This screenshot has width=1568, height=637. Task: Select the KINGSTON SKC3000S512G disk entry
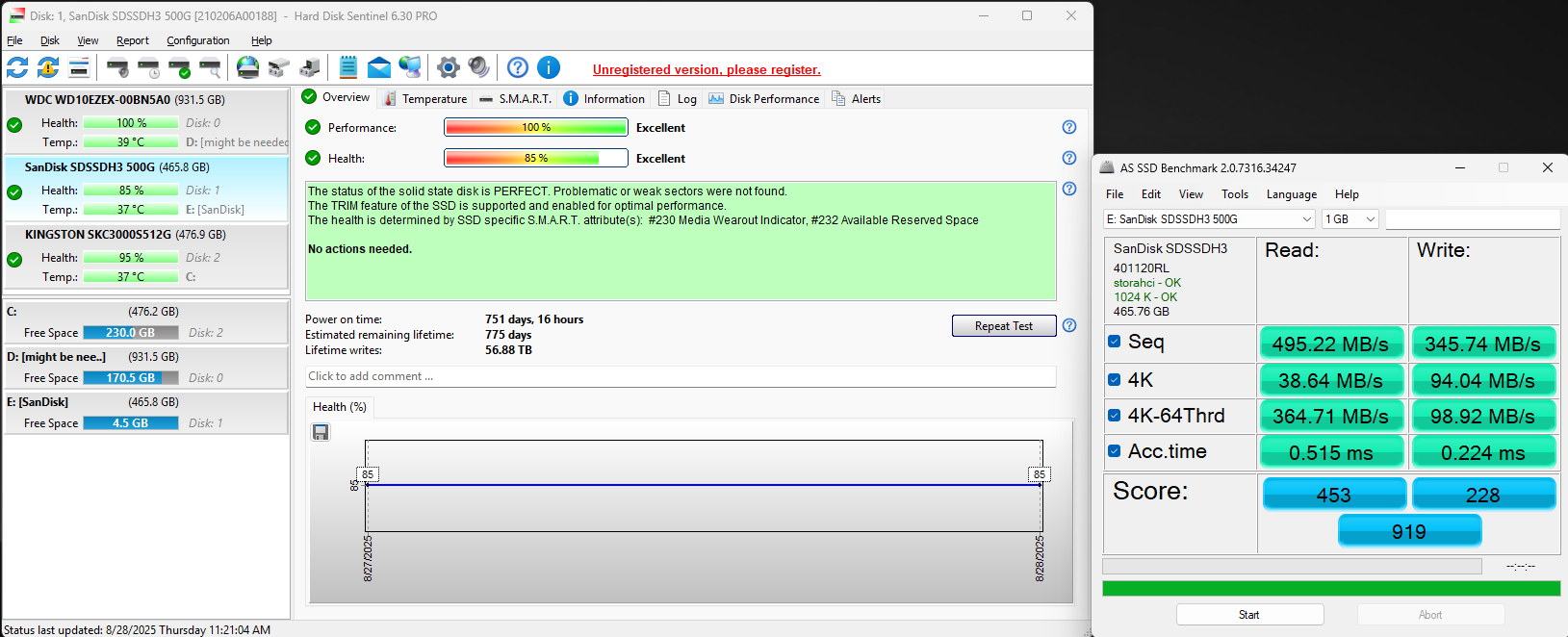coord(146,256)
